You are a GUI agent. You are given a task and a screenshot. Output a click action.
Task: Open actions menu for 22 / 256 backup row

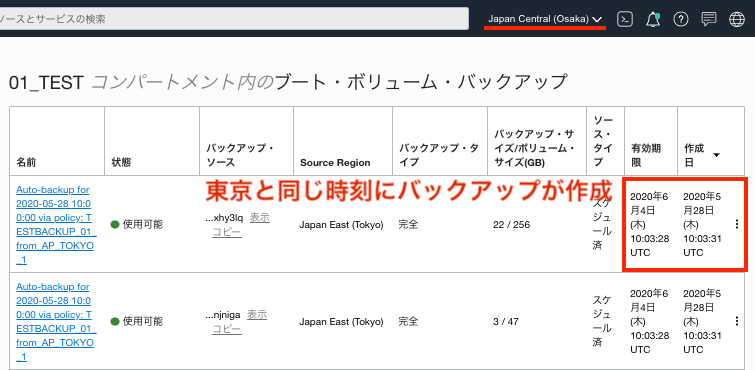click(x=737, y=225)
